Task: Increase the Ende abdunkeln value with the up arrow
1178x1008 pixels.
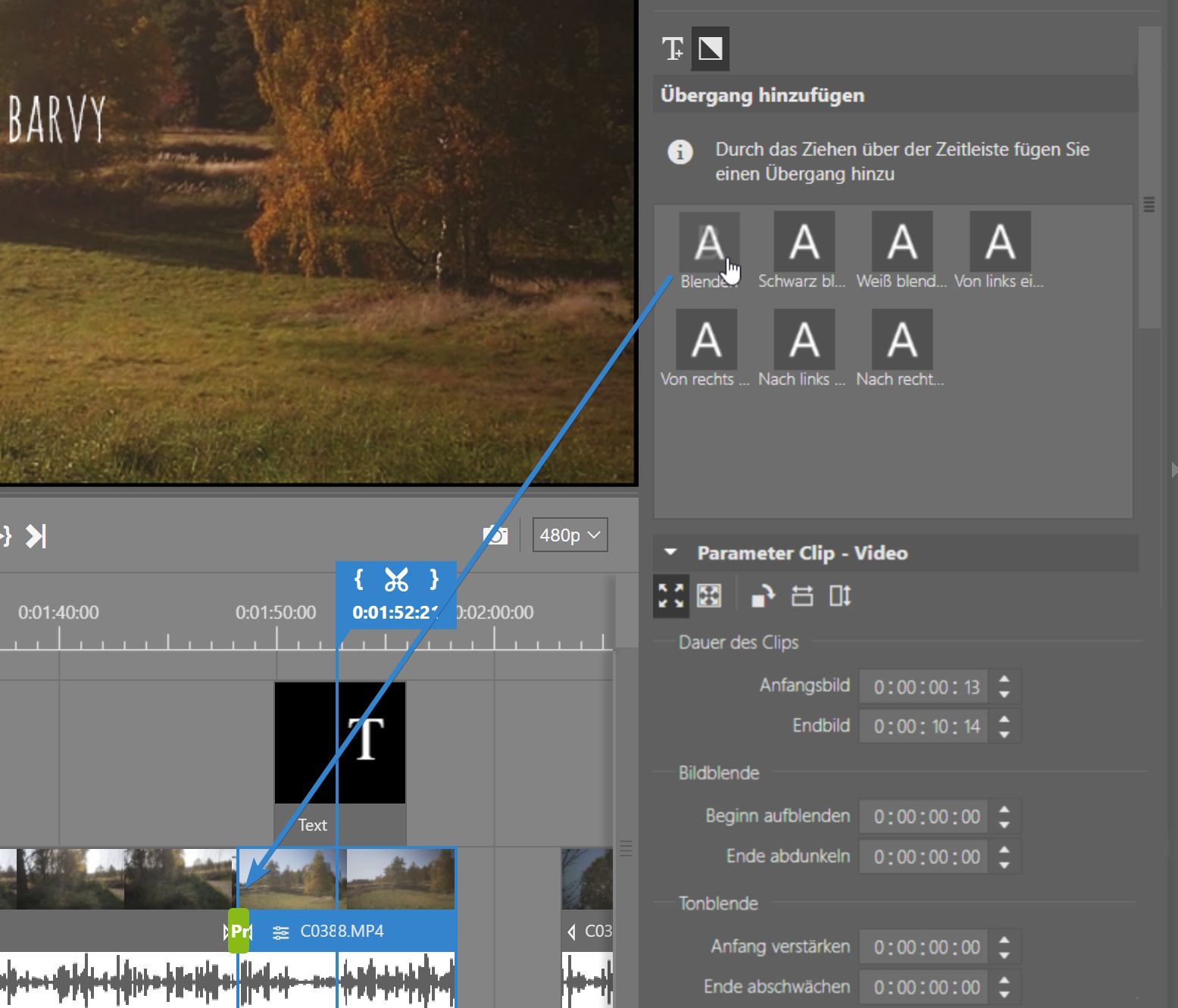Action: click(x=1005, y=849)
